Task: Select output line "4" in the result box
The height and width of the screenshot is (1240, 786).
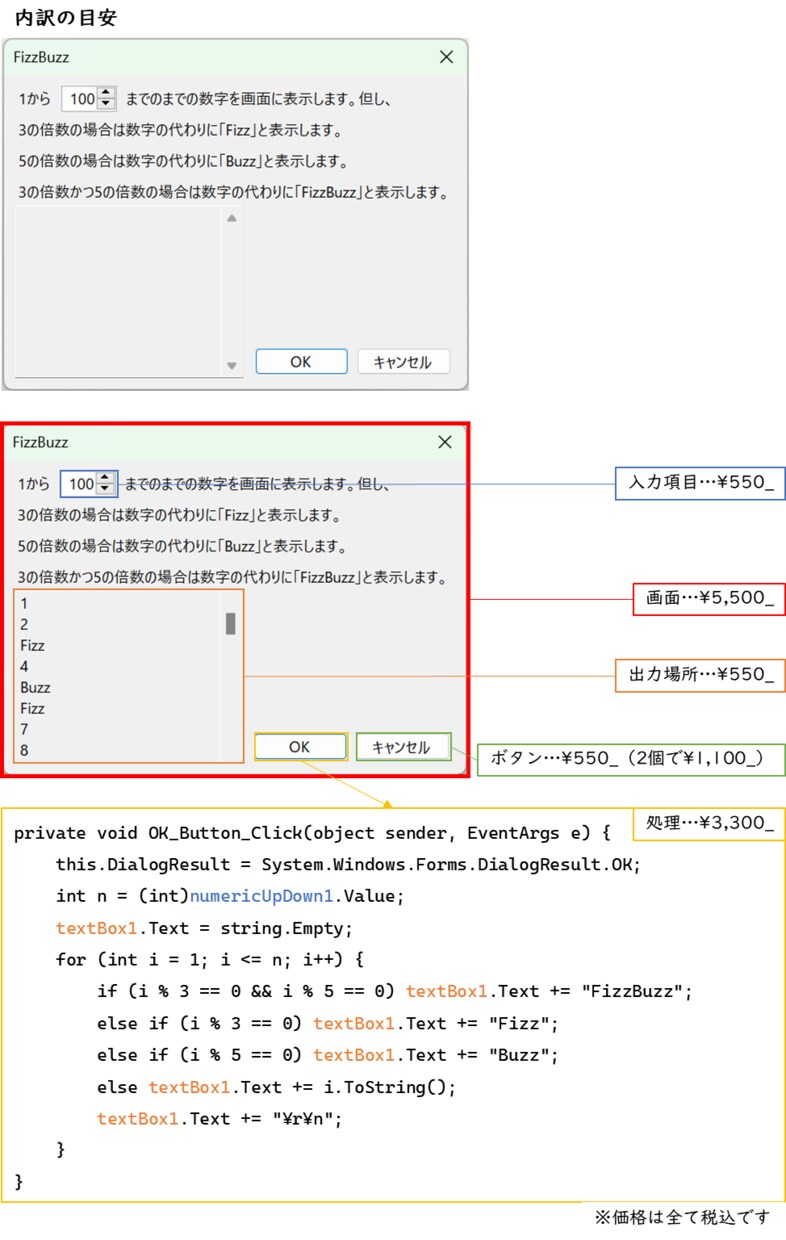Action: pyautogui.click(x=24, y=667)
